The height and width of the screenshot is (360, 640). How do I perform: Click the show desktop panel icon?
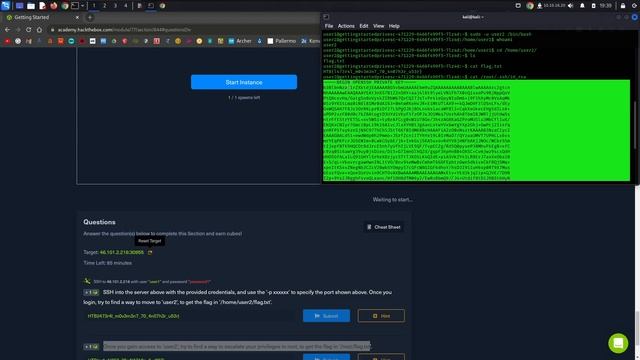(x=19, y=6)
